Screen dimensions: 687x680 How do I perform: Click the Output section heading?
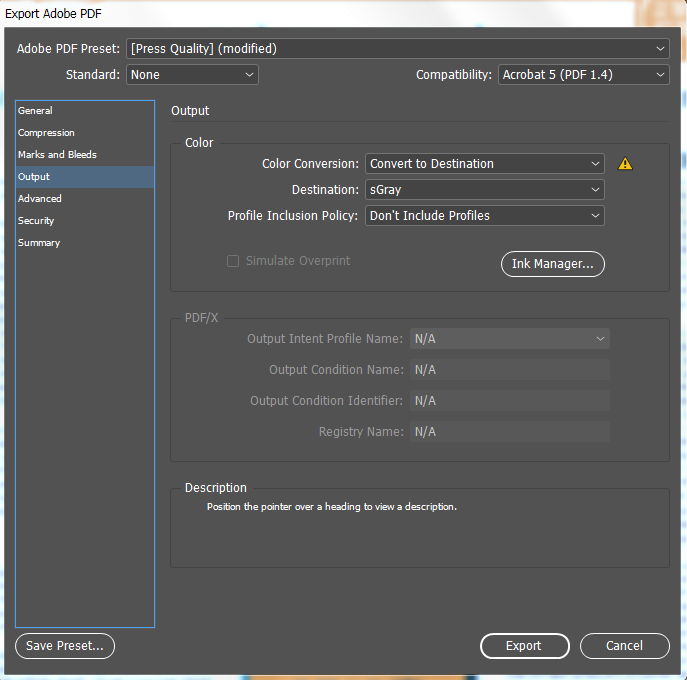190,111
